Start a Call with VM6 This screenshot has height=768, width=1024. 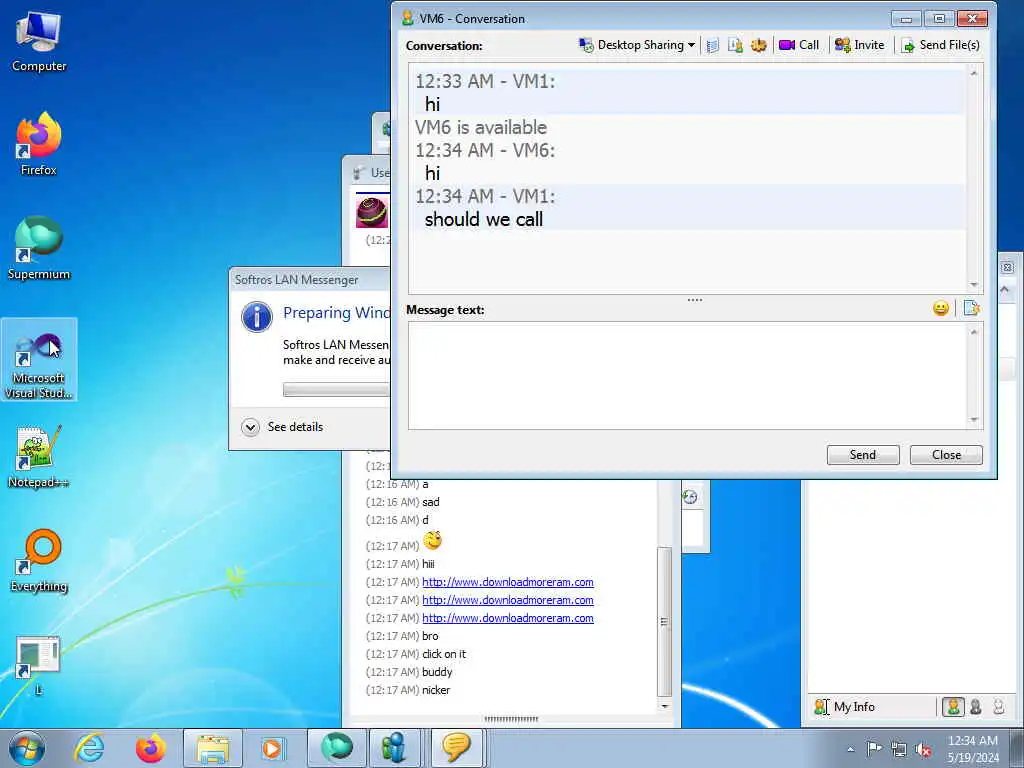pos(799,45)
